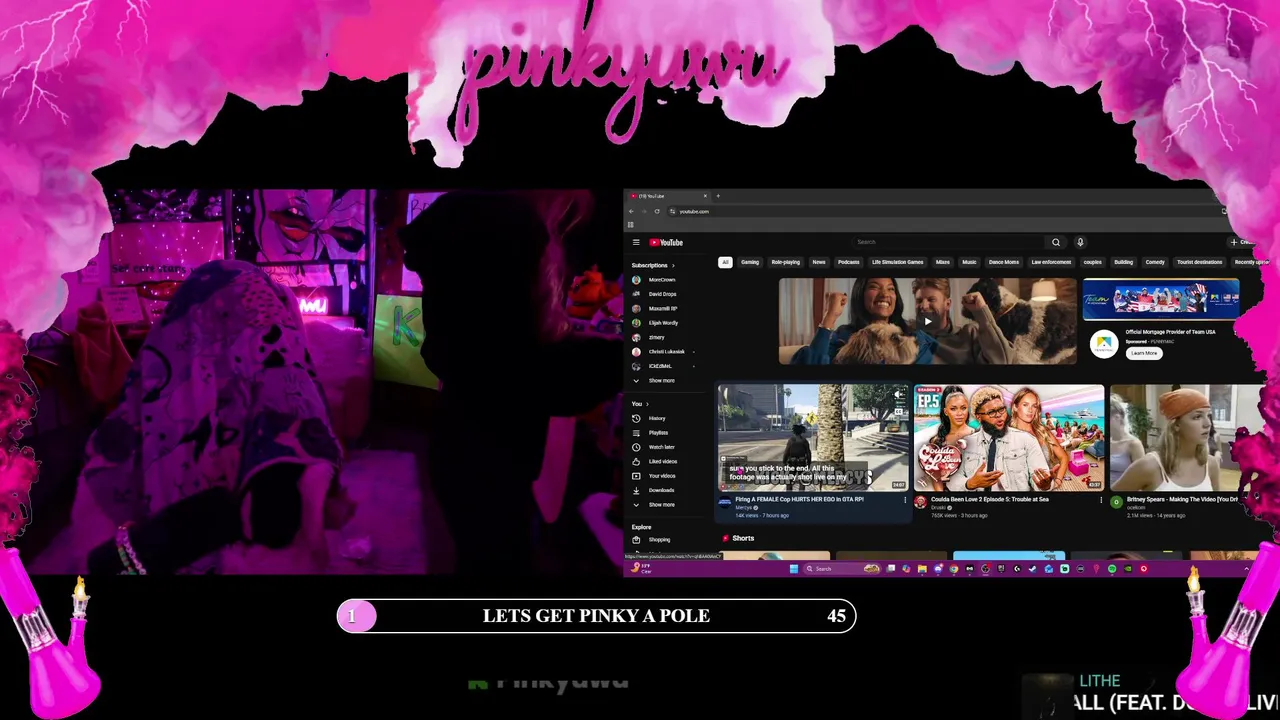
Task: Open the browser apps grid bookmark icon
Action: (630, 225)
